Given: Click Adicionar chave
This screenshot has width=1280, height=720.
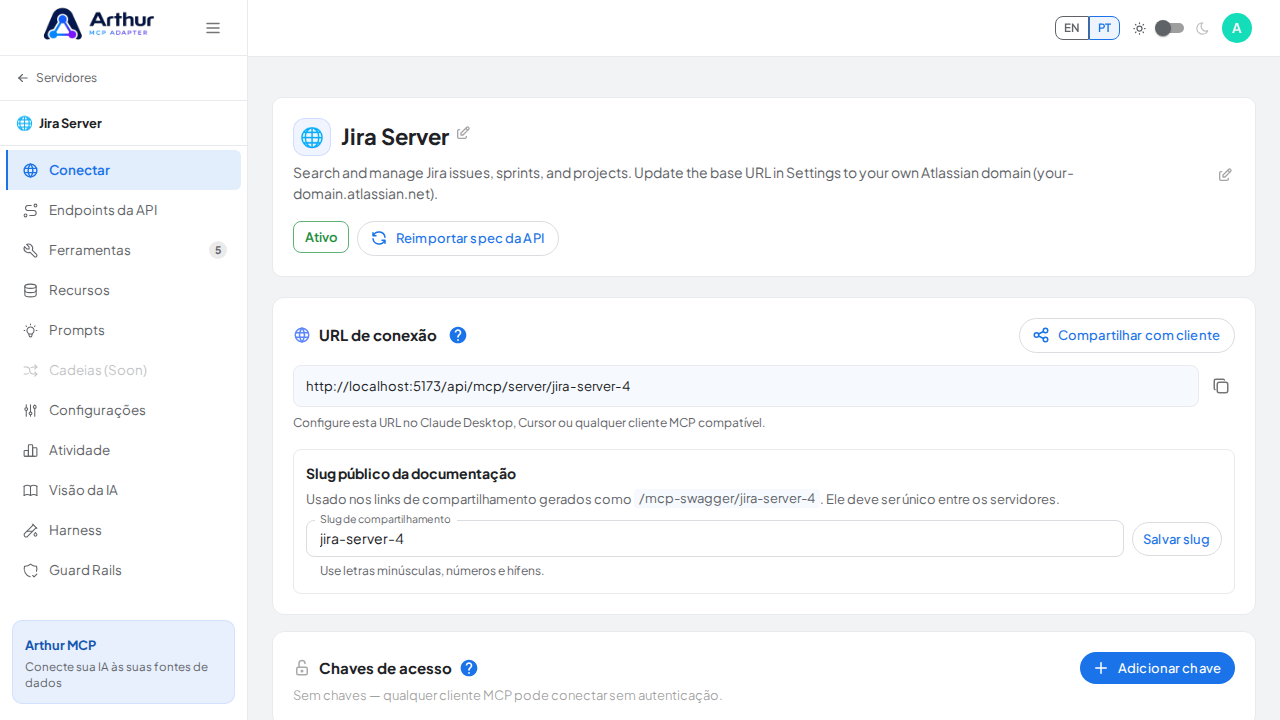Looking at the screenshot, I should click(x=1157, y=668).
